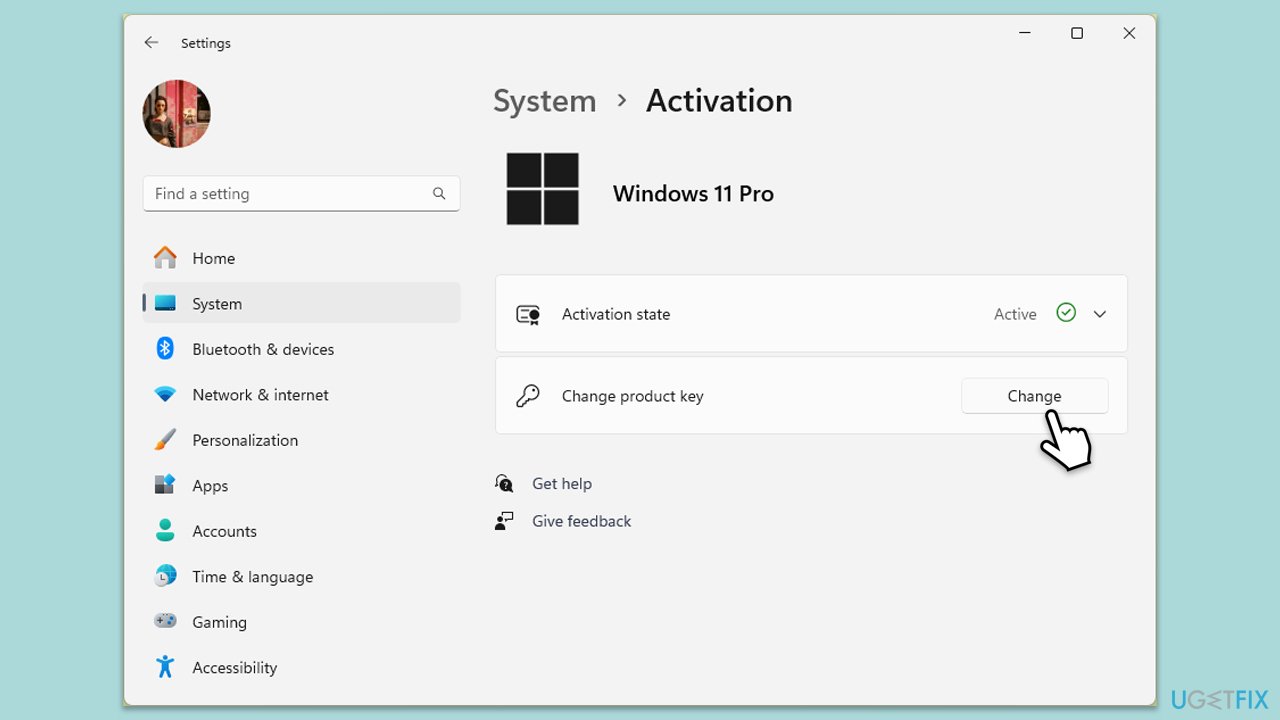Minimize the Settings window
1280x720 pixels.
click(1025, 33)
